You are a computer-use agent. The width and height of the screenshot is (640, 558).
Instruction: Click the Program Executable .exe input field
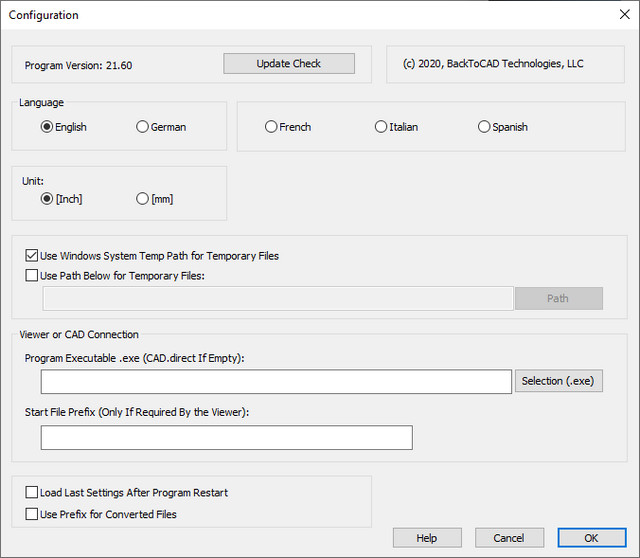pyautogui.click(x=276, y=382)
